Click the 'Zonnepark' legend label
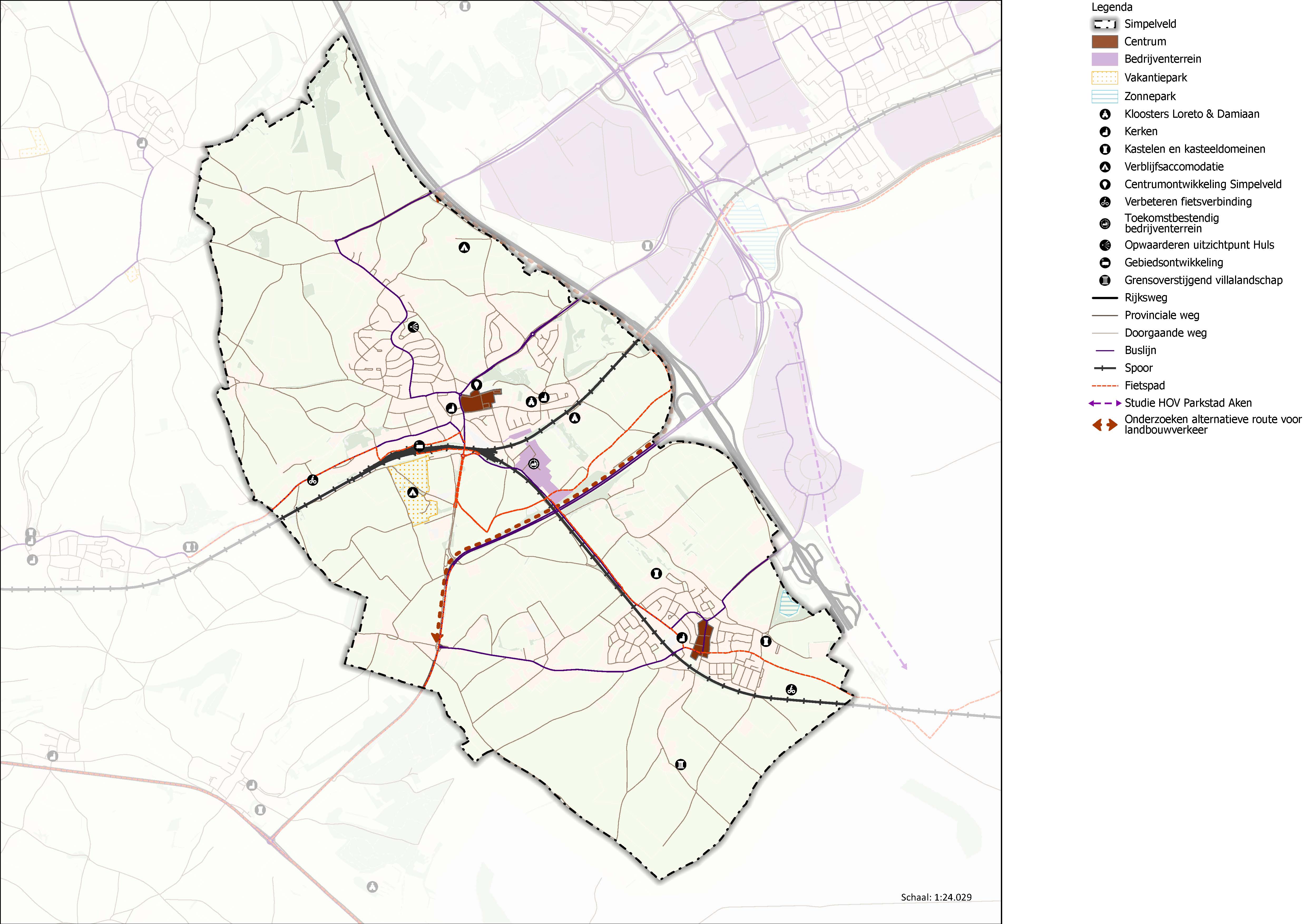 coord(1150,97)
